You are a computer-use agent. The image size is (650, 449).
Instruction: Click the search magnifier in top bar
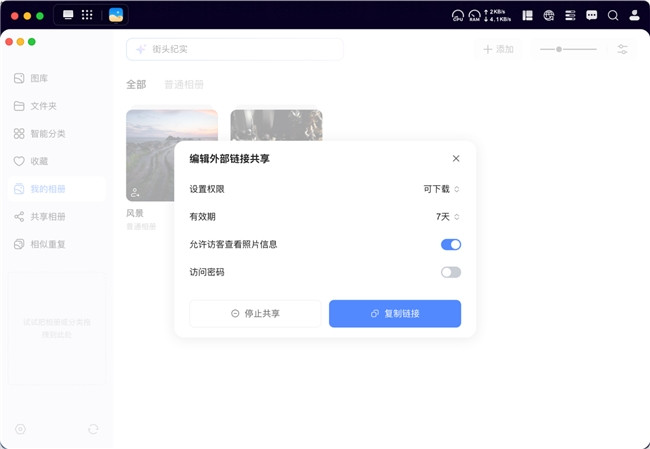[613, 16]
